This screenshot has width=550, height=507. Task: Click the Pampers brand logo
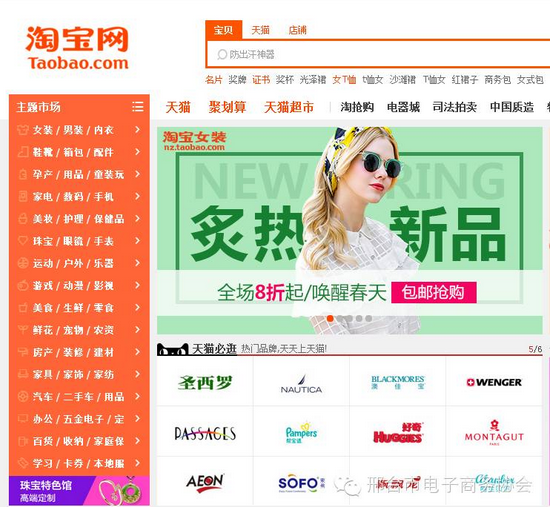tap(301, 433)
